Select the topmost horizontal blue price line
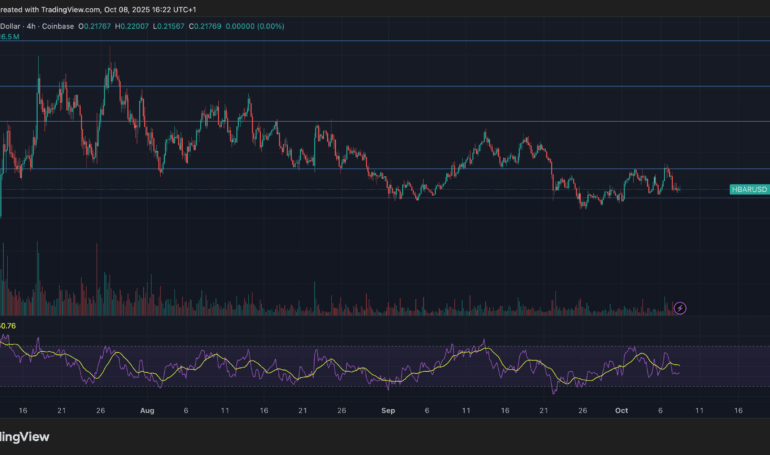The height and width of the screenshot is (455, 770). coord(380,41)
